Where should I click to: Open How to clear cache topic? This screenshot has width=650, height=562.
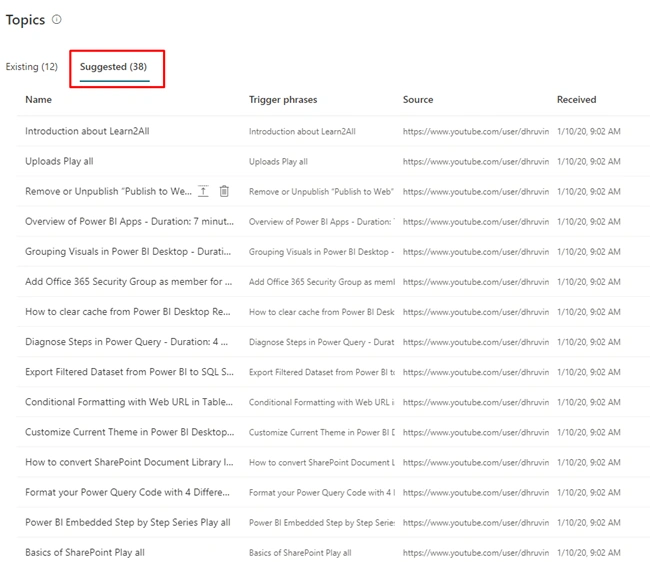(x=128, y=312)
